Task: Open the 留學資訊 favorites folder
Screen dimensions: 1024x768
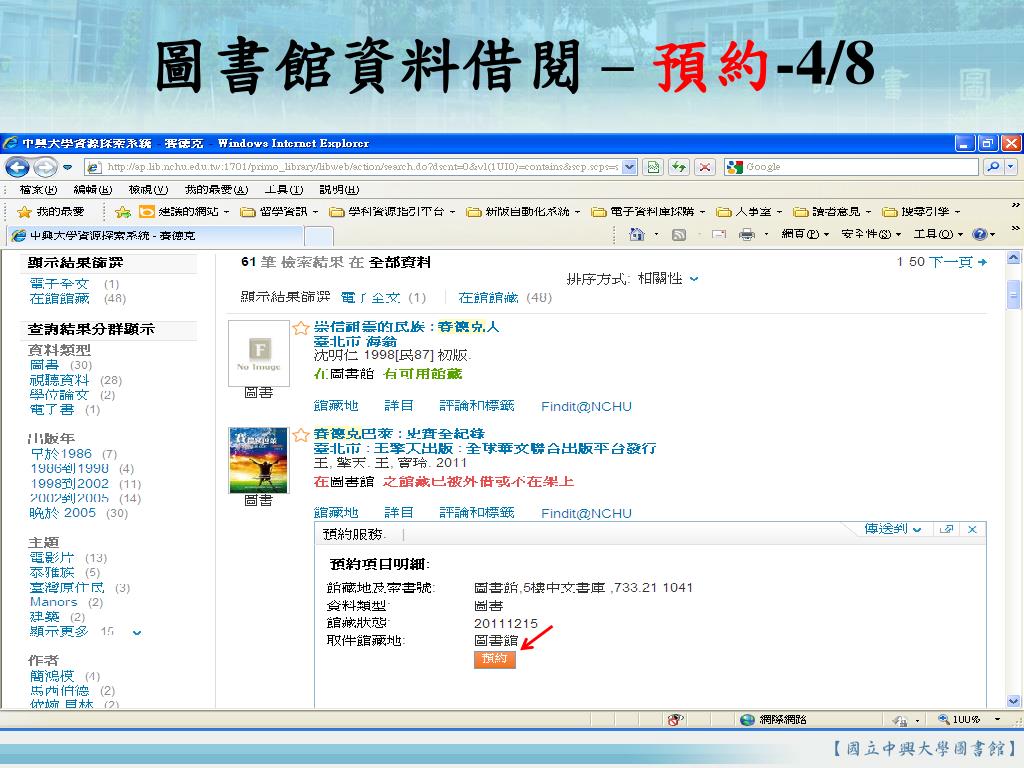Action: pyautogui.click(x=279, y=212)
